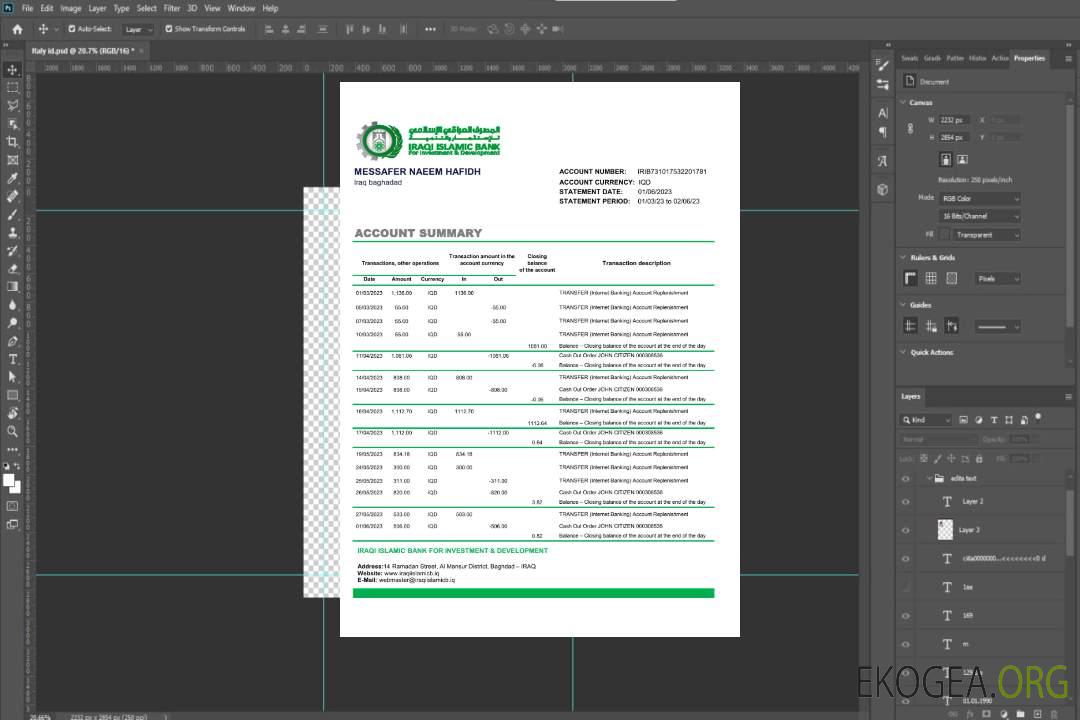Select the Horizontal Type tool
The image size is (1080, 720).
point(12,359)
